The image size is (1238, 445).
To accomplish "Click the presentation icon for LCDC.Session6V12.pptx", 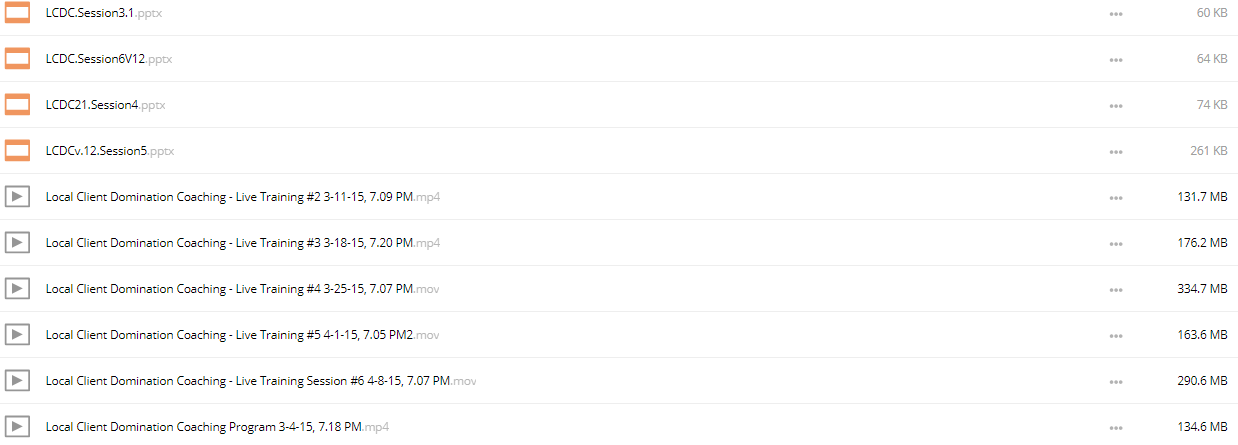I will [17, 59].
